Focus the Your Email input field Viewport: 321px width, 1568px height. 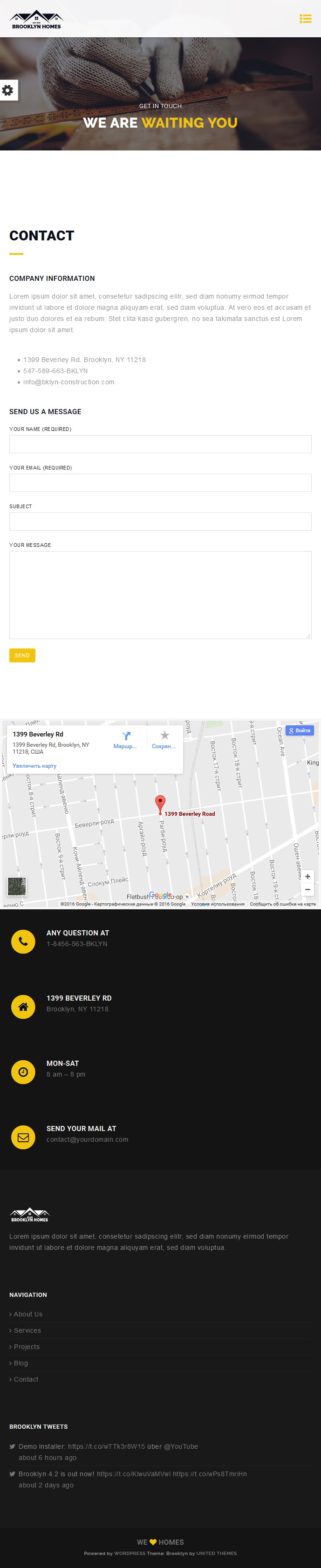pos(160,483)
